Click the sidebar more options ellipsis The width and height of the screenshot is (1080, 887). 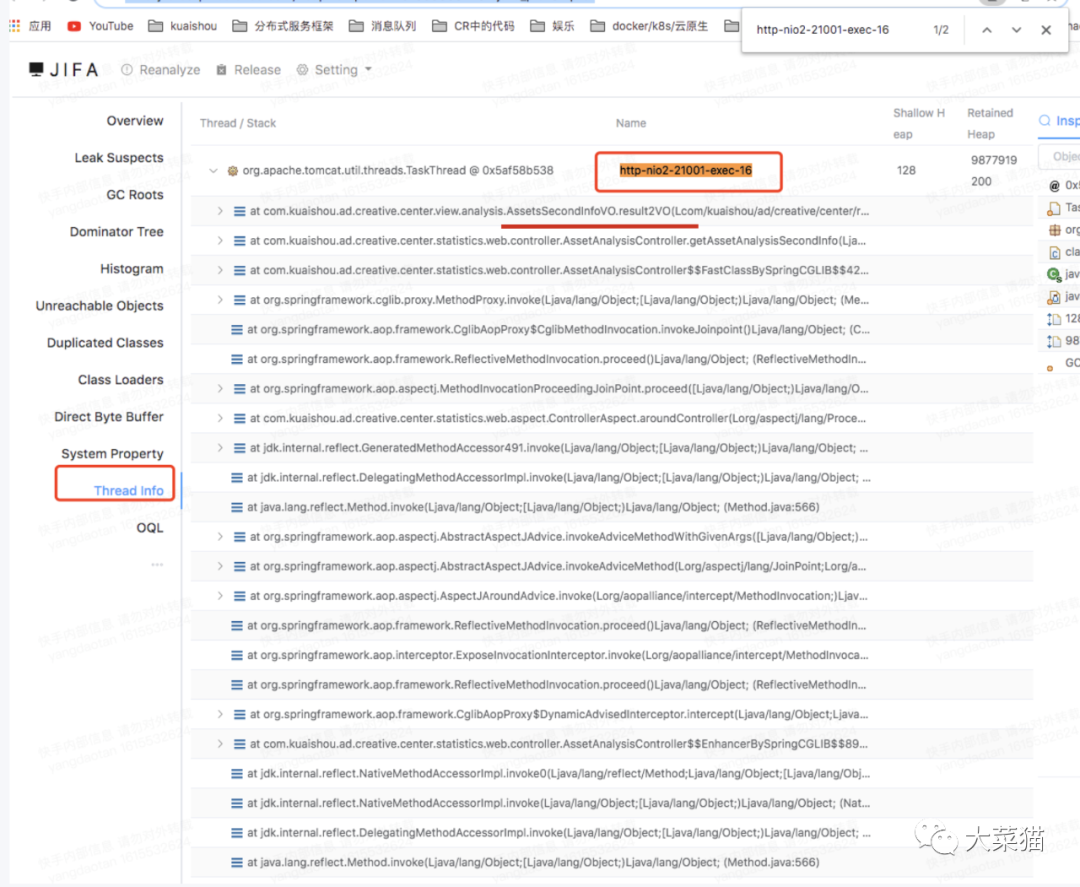157,565
